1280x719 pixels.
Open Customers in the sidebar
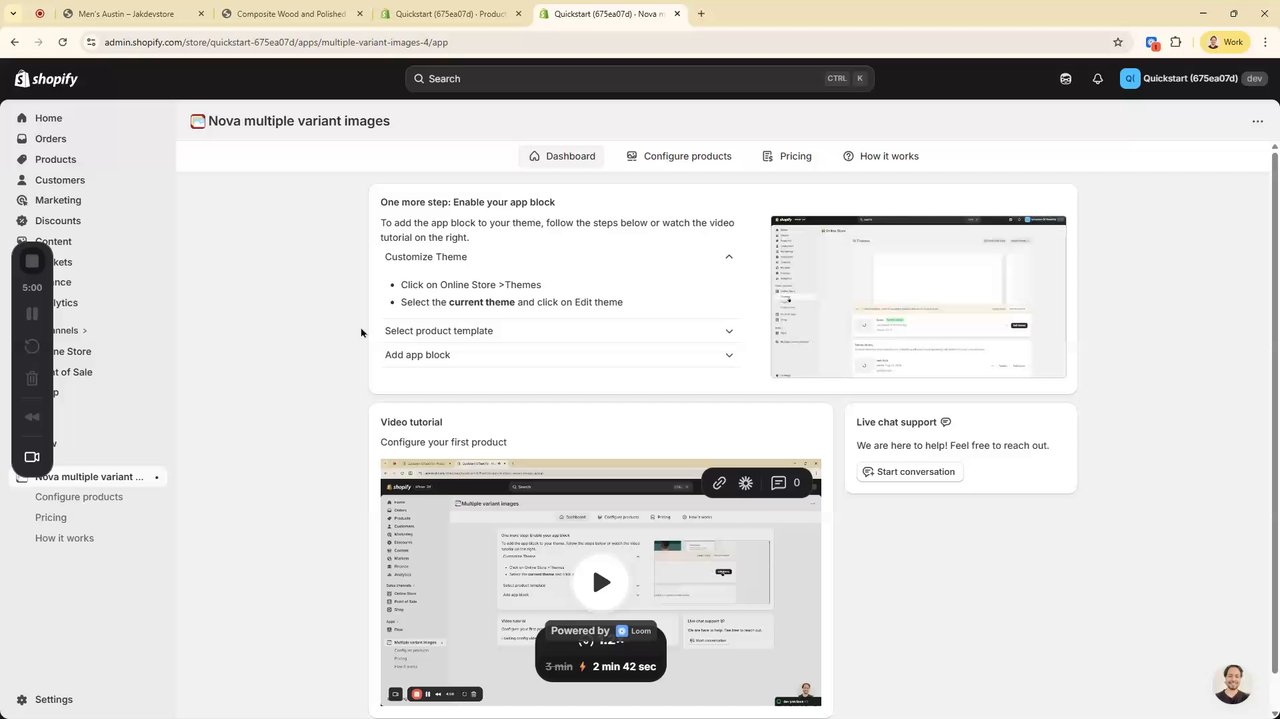coord(59,180)
